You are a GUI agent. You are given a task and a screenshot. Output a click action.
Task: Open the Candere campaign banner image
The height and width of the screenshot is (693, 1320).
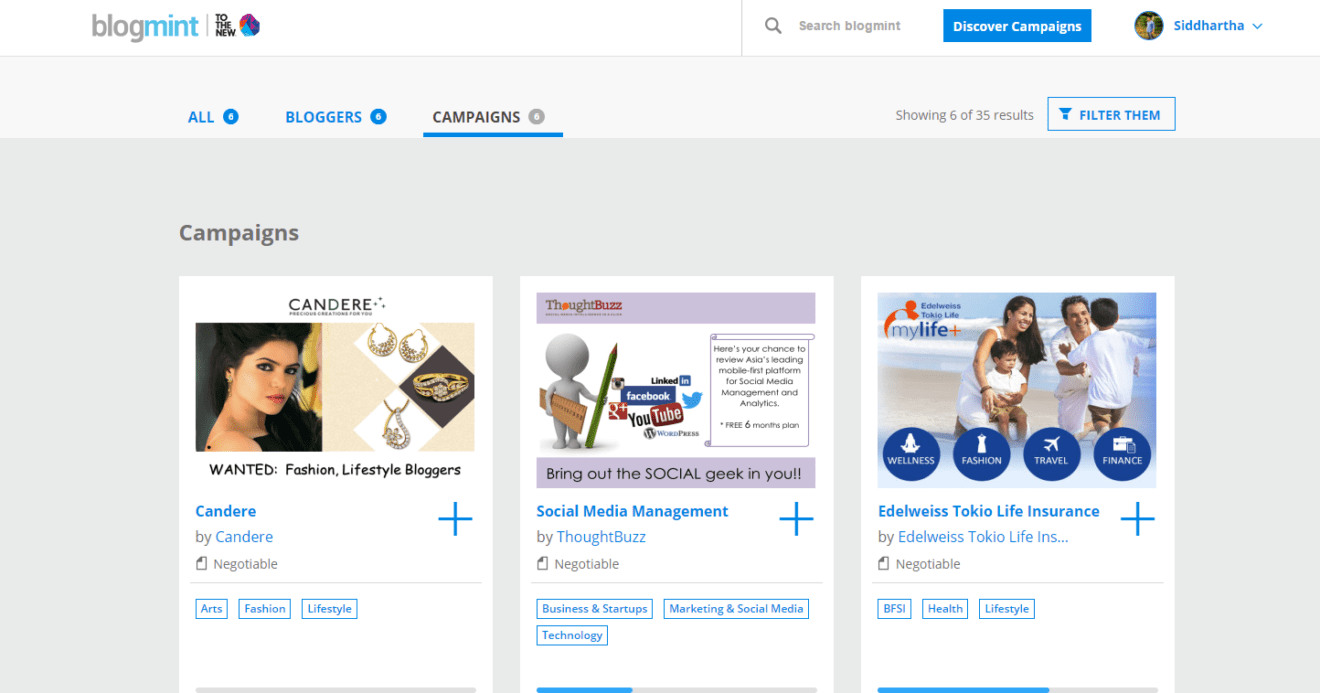coord(335,390)
